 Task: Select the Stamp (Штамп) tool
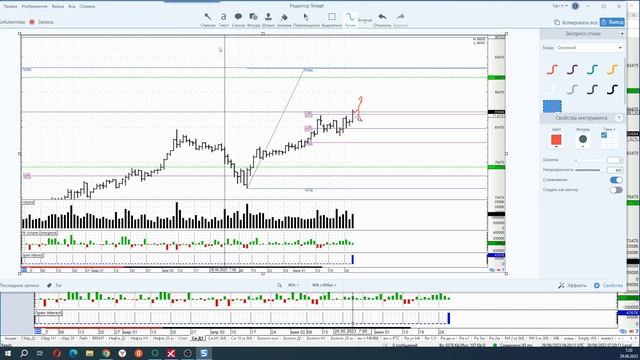click(268, 19)
